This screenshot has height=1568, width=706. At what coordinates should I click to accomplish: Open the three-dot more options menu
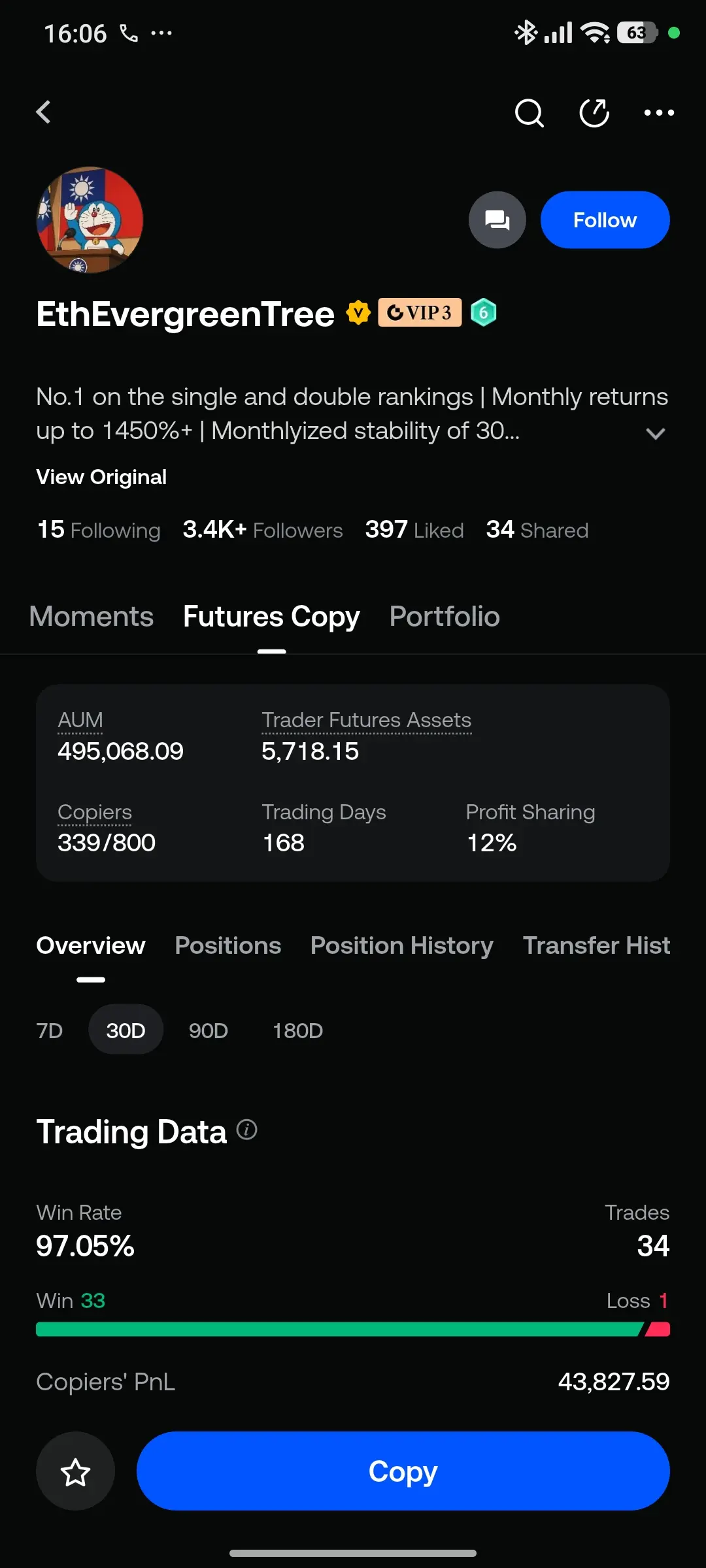click(x=659, y=113)
